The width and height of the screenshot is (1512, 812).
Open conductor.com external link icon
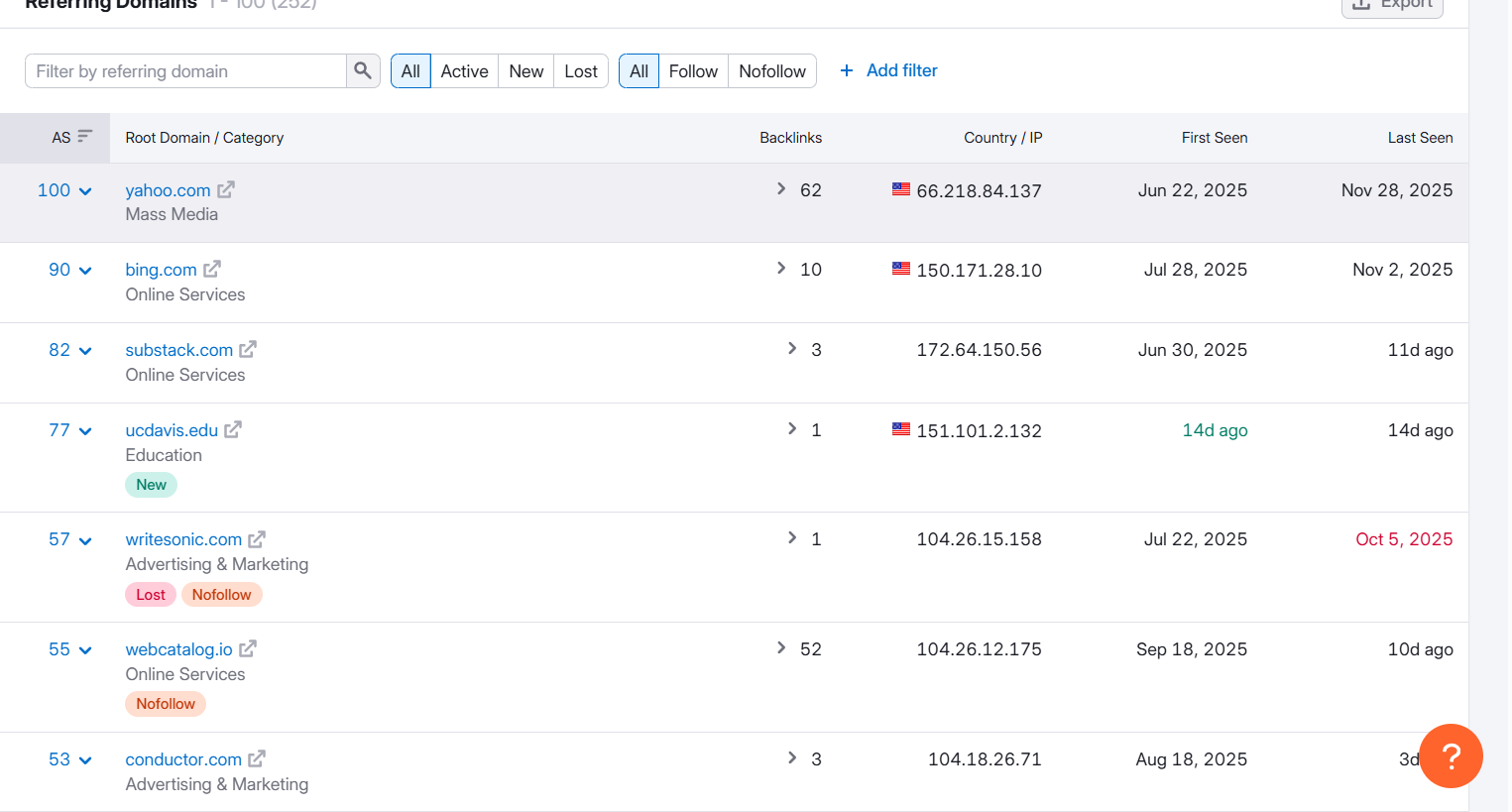click(257, 758)
